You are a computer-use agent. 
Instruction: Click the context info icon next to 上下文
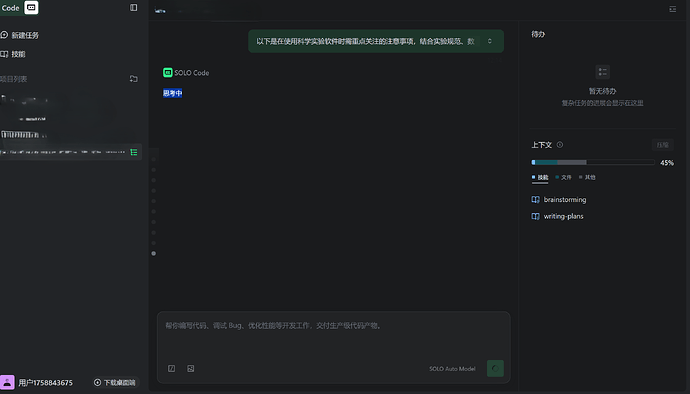click(560, 145)
